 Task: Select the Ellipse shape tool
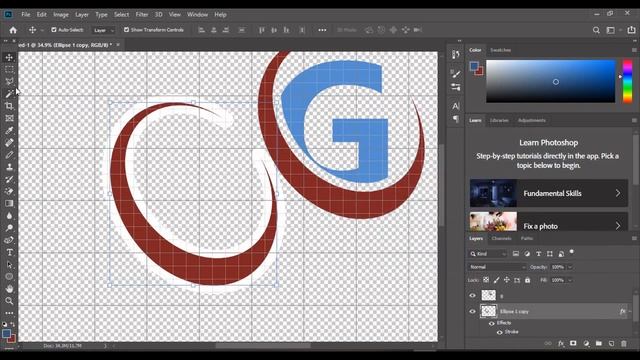[x=9, y=276]
